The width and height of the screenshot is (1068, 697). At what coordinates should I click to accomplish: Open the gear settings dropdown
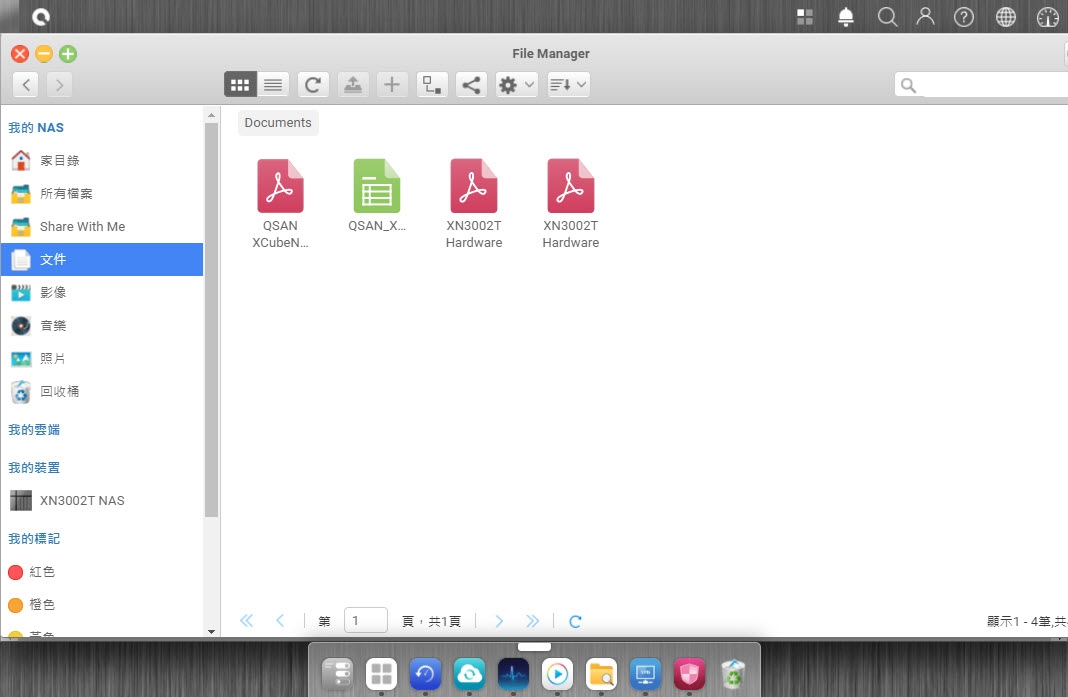[516, 84]
